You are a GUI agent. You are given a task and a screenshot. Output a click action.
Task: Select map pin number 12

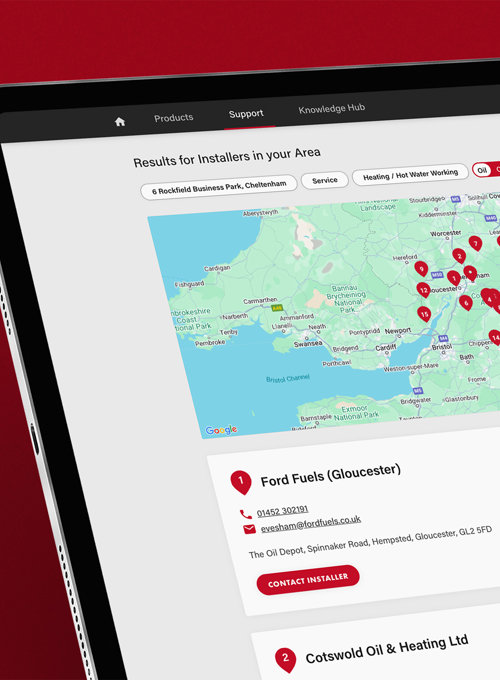[423, 290]
